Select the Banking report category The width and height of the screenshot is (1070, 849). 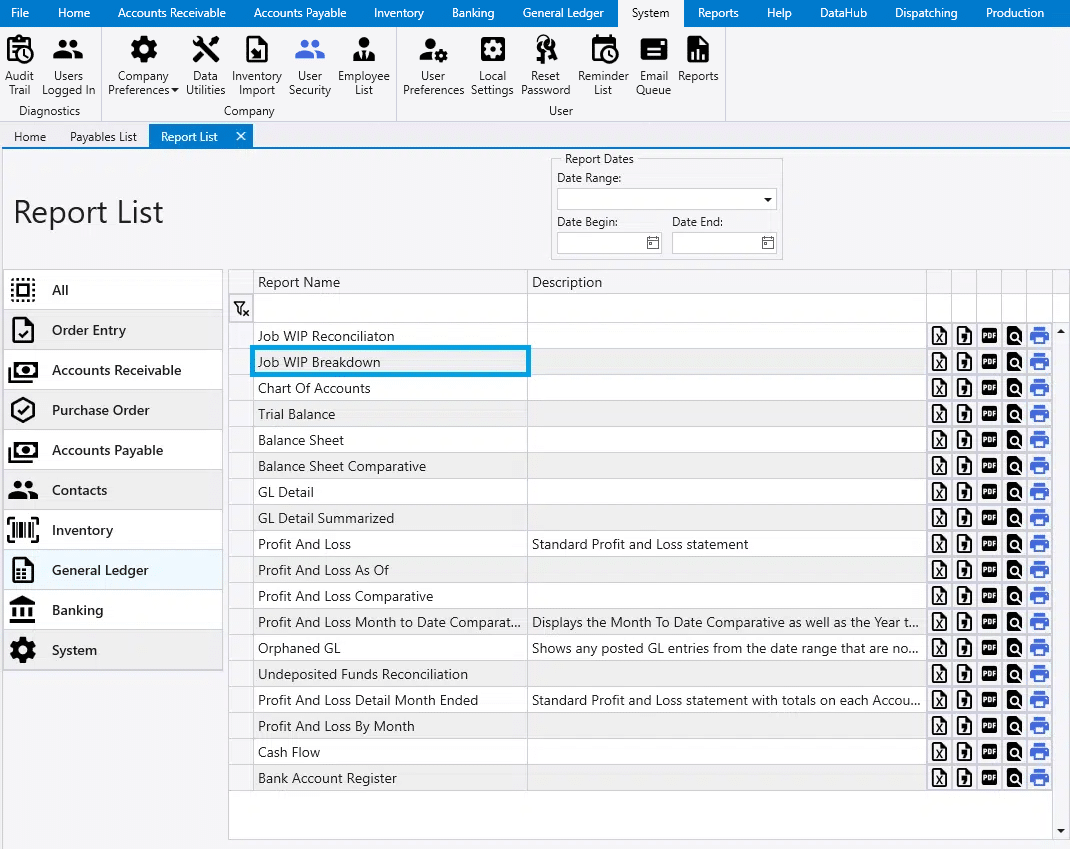(113, 610)
